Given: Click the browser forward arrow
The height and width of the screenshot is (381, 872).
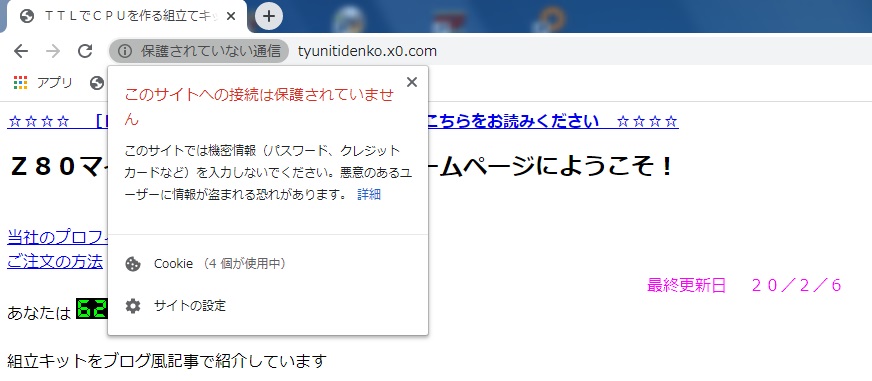Looking at the screenshot, I should 53,51.
